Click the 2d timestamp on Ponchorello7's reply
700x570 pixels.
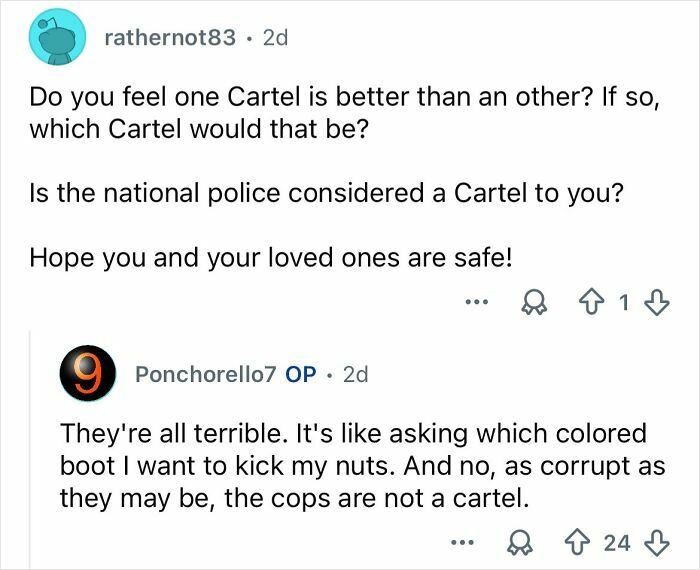click(355, 374)
